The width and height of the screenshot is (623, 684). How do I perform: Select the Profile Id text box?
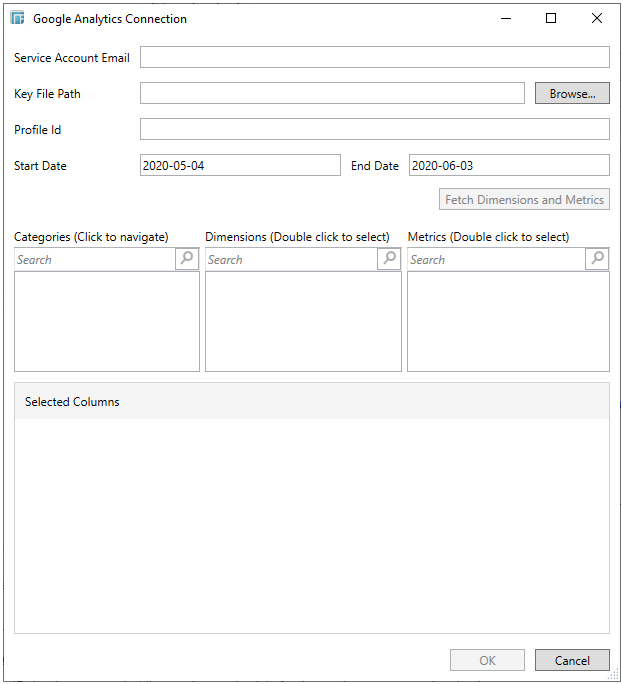coord(374,129)
